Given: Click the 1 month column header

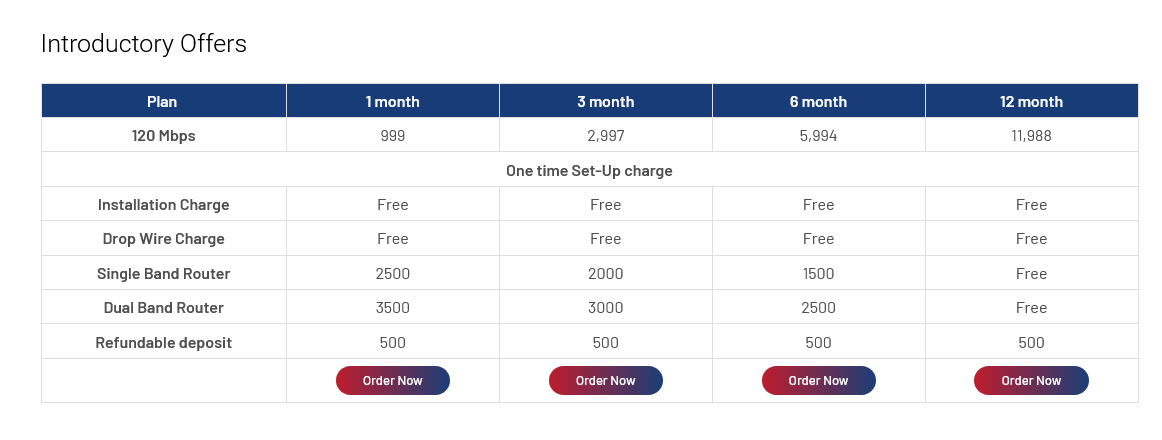Looking at the screenshot, I should (392, 102).
